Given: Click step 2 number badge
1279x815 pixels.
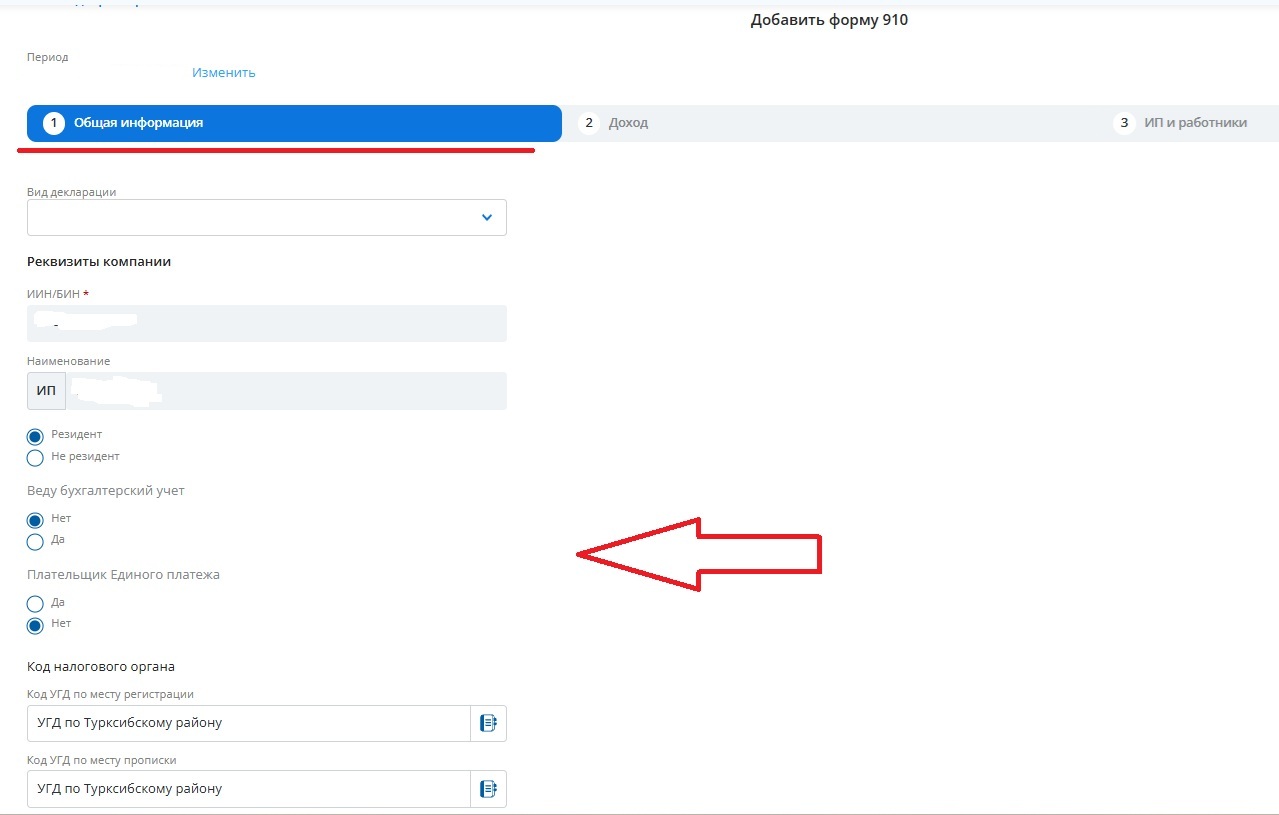Looking at the screenshot, I should pos(589,123).
